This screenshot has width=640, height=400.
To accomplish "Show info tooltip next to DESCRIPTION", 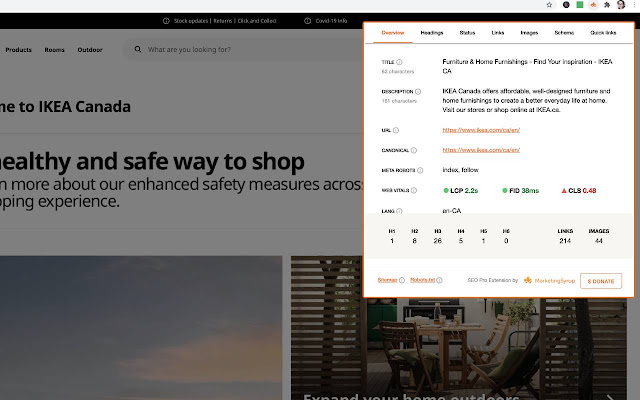I will (418, 91).
